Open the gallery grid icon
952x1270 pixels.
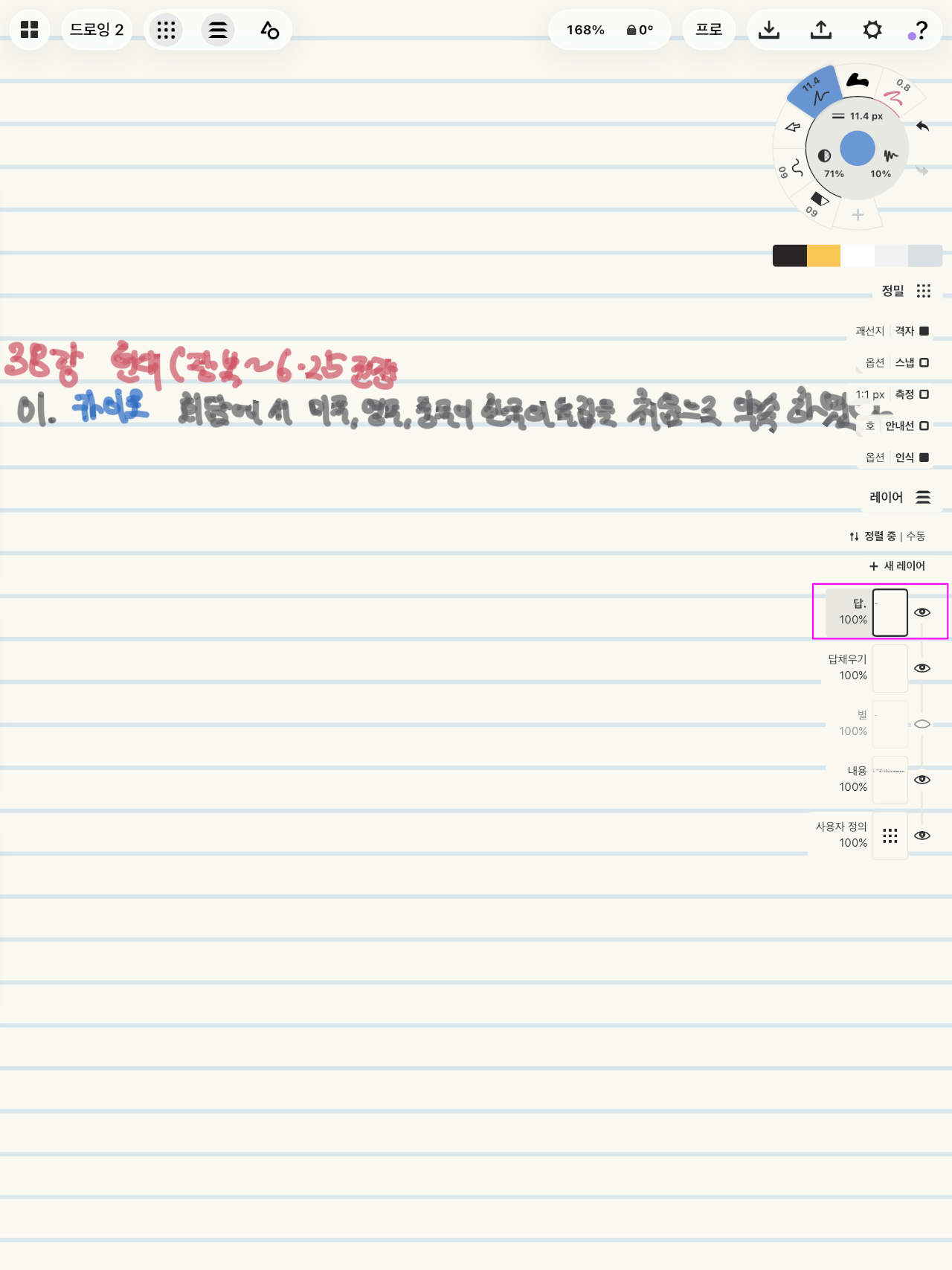pyautogui.click(x=30, y=30)
